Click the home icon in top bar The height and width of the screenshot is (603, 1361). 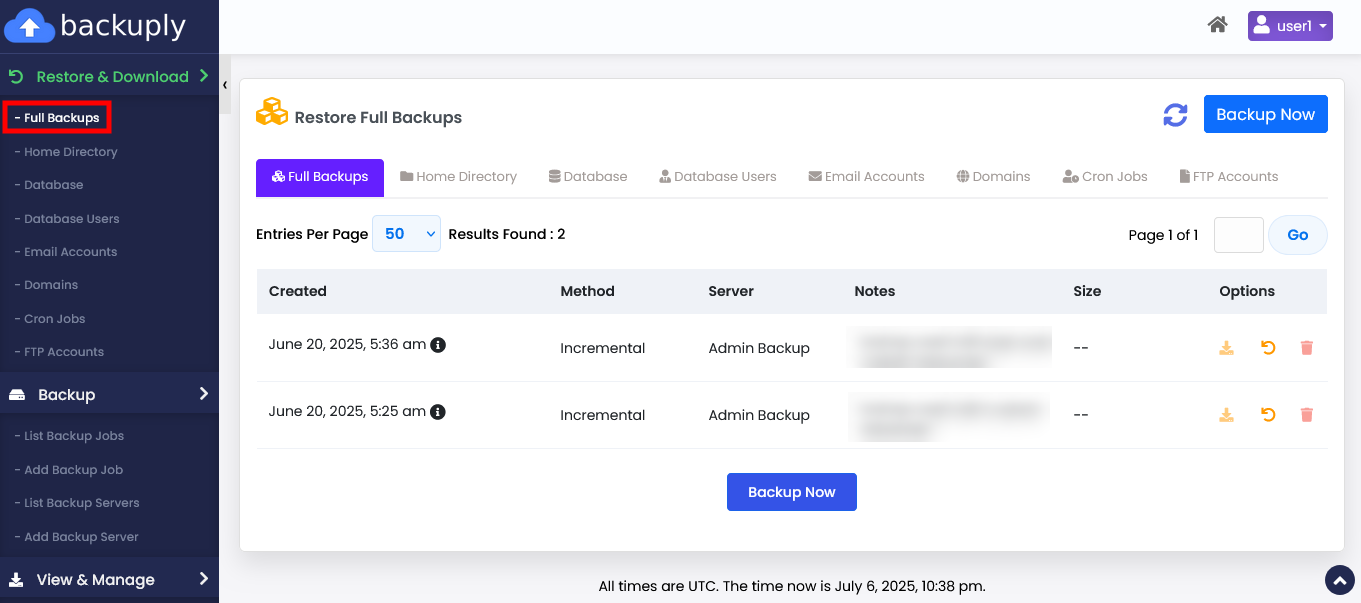coord(1217,25)
